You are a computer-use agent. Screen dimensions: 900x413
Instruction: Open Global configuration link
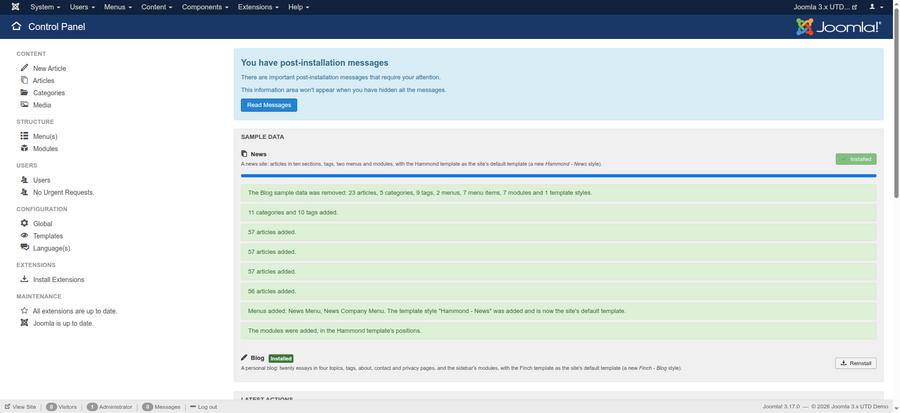coord(42,224)
